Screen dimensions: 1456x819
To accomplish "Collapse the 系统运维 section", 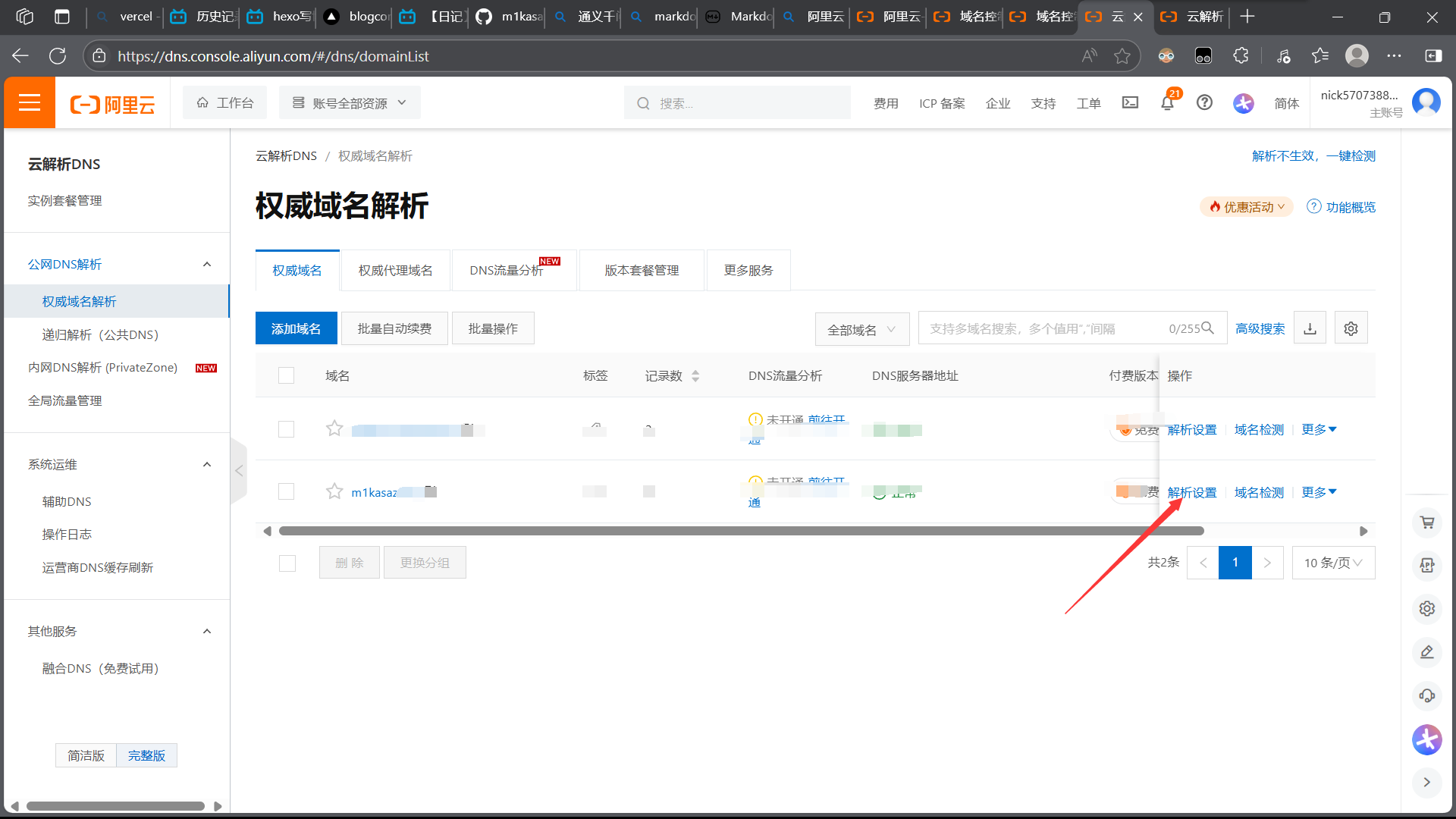I will [x=207, y=464].
